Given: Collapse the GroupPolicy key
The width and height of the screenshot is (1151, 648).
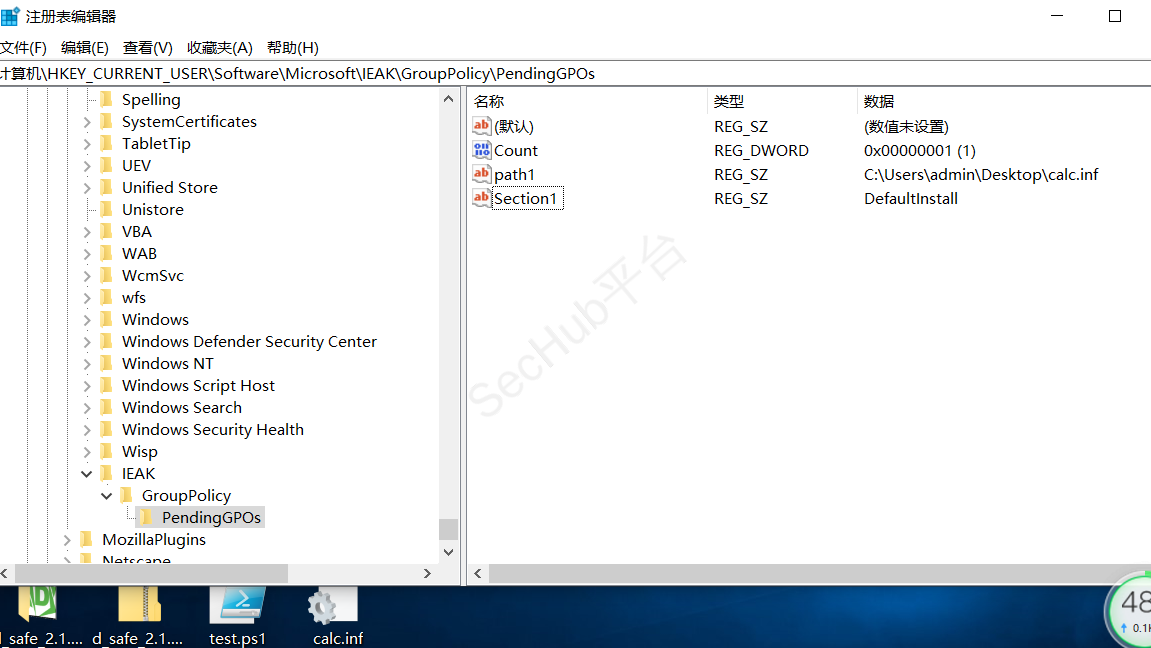Looking at the screenshot, I should (106, 496).
